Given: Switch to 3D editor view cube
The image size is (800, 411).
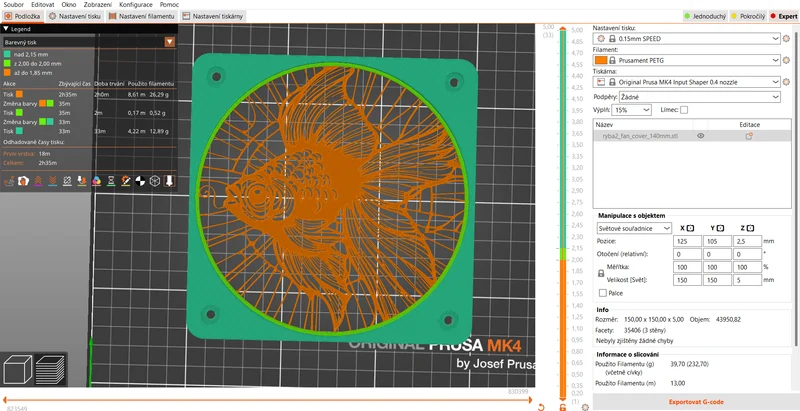Looking at the screenshot, I should point(18,369).
